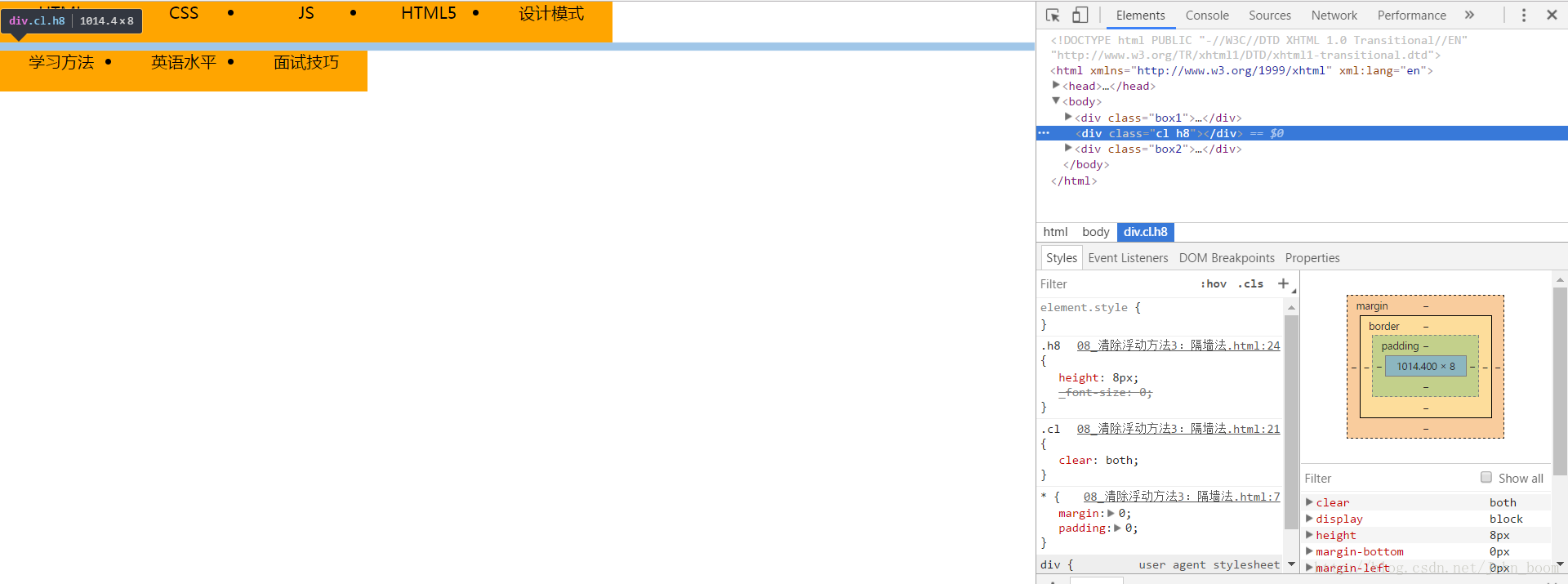Expand the div box1 node
Image resolution: width=1568 pixels, height=584 pixels.
(x=1068, y=117)
